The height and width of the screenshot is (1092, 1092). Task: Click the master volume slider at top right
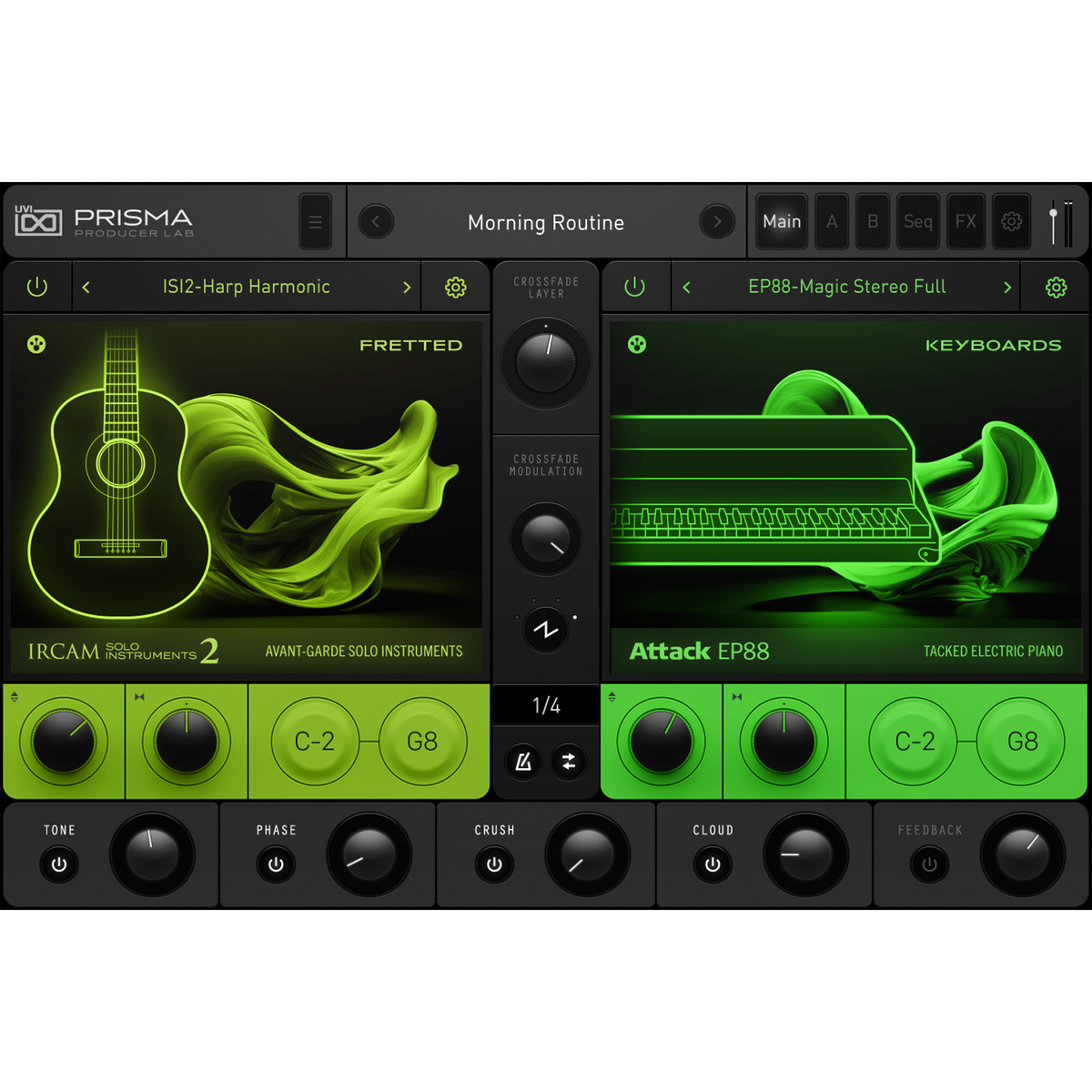[x=1054, y=222]
